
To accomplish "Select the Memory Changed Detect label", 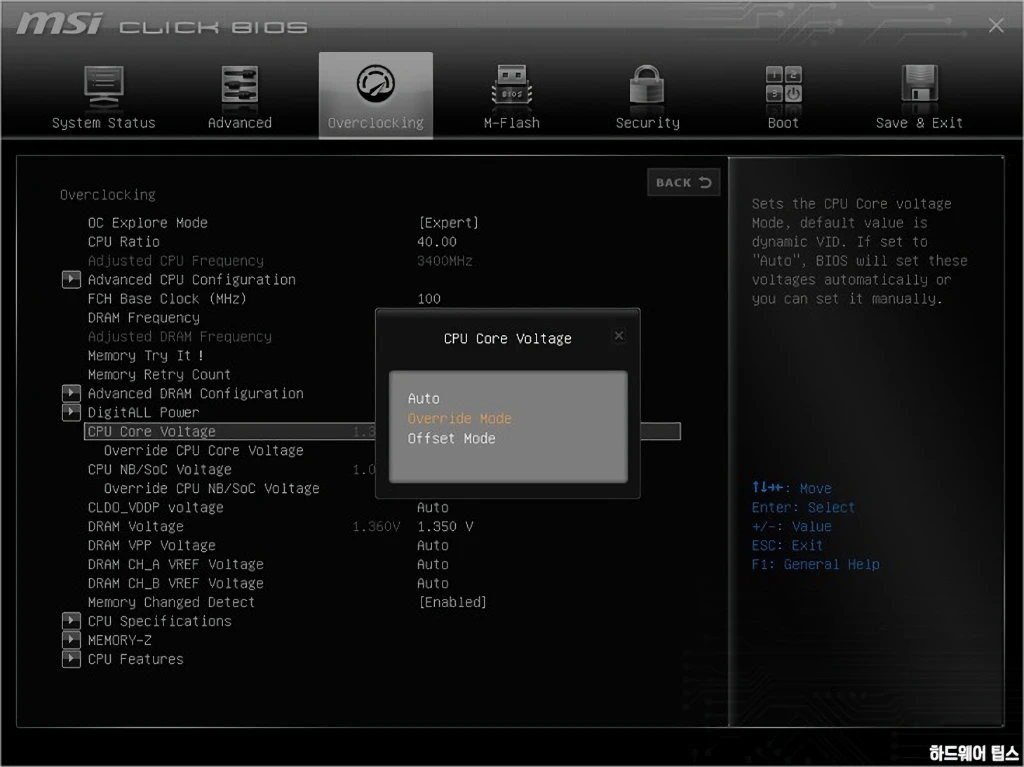I will [x=171, y=602].
